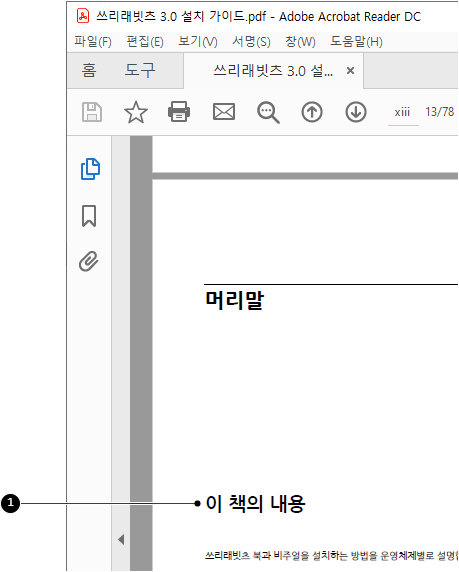Collapse navigation pane with left triangle

pyautogui.click(x=121, y=540)
